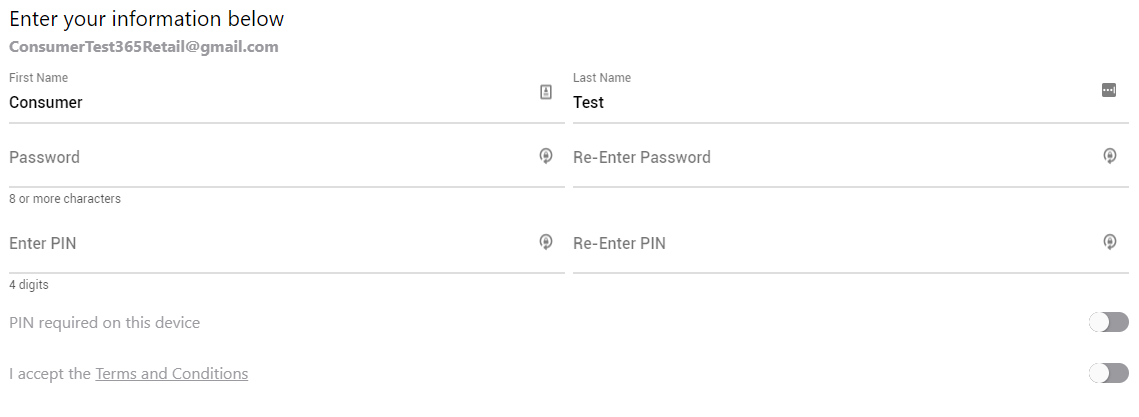Click the ConsumerTest365Retail@gmail.com email text
The width and height of the screenshot is (1139, 417).
pos(144,47)
